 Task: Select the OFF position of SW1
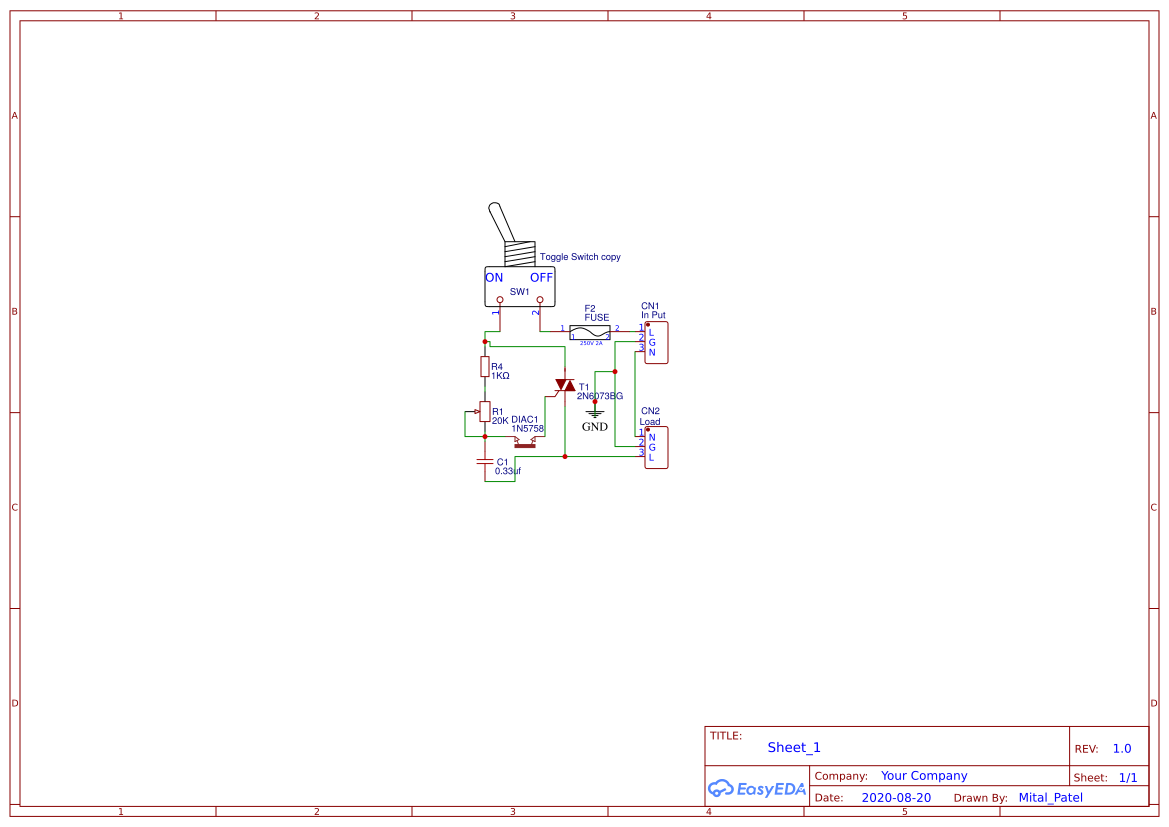(x=540, y=278)
